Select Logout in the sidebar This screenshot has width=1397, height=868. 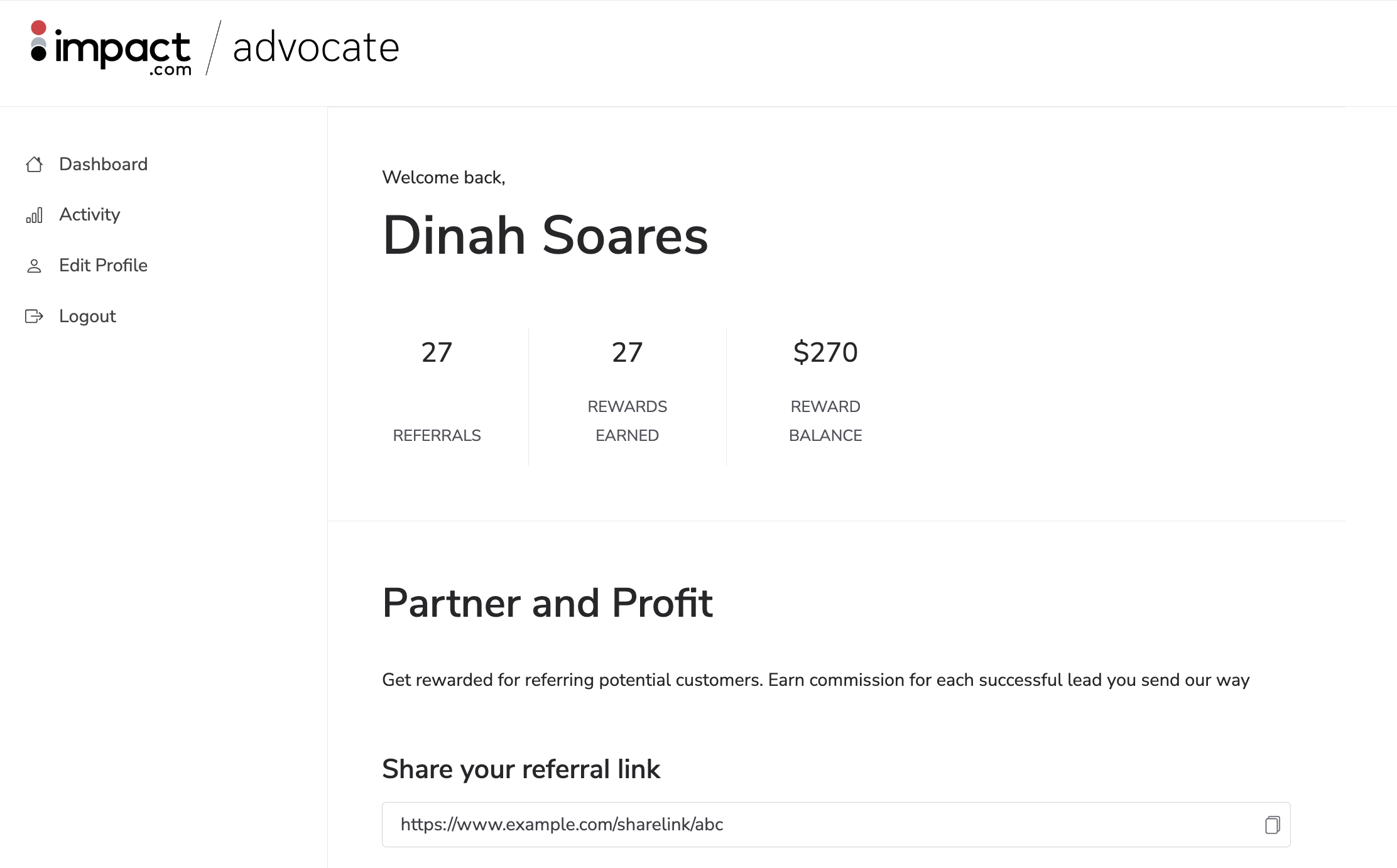[87, 316]
